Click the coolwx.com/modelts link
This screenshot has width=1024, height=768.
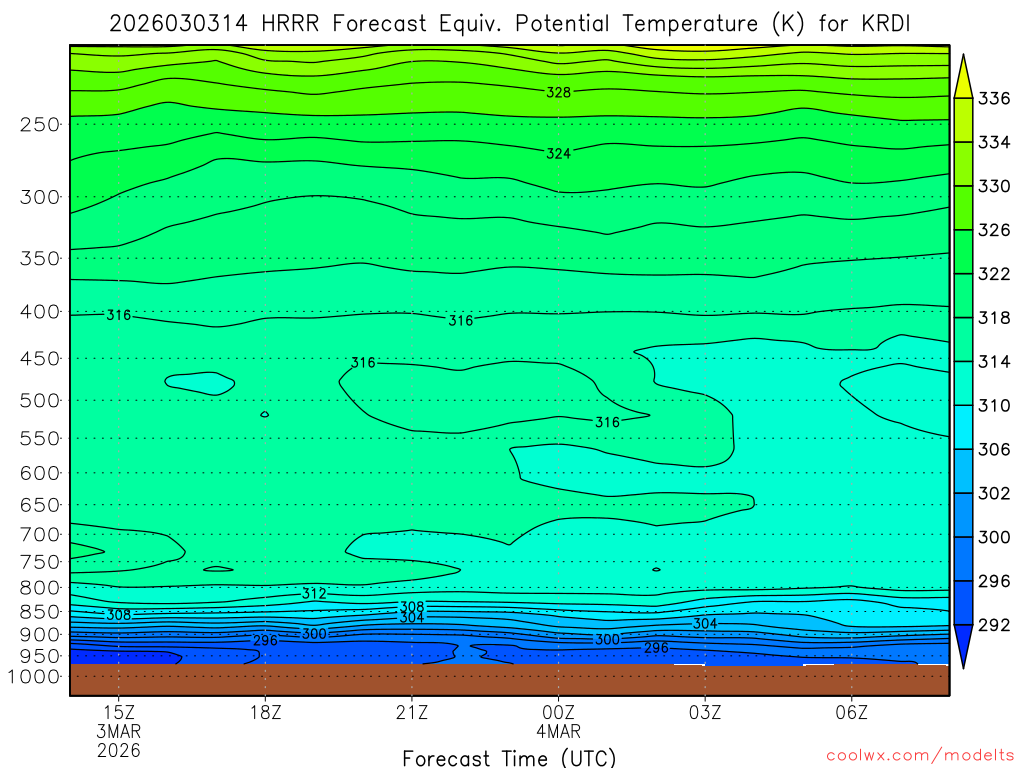[x=920, y=756]
